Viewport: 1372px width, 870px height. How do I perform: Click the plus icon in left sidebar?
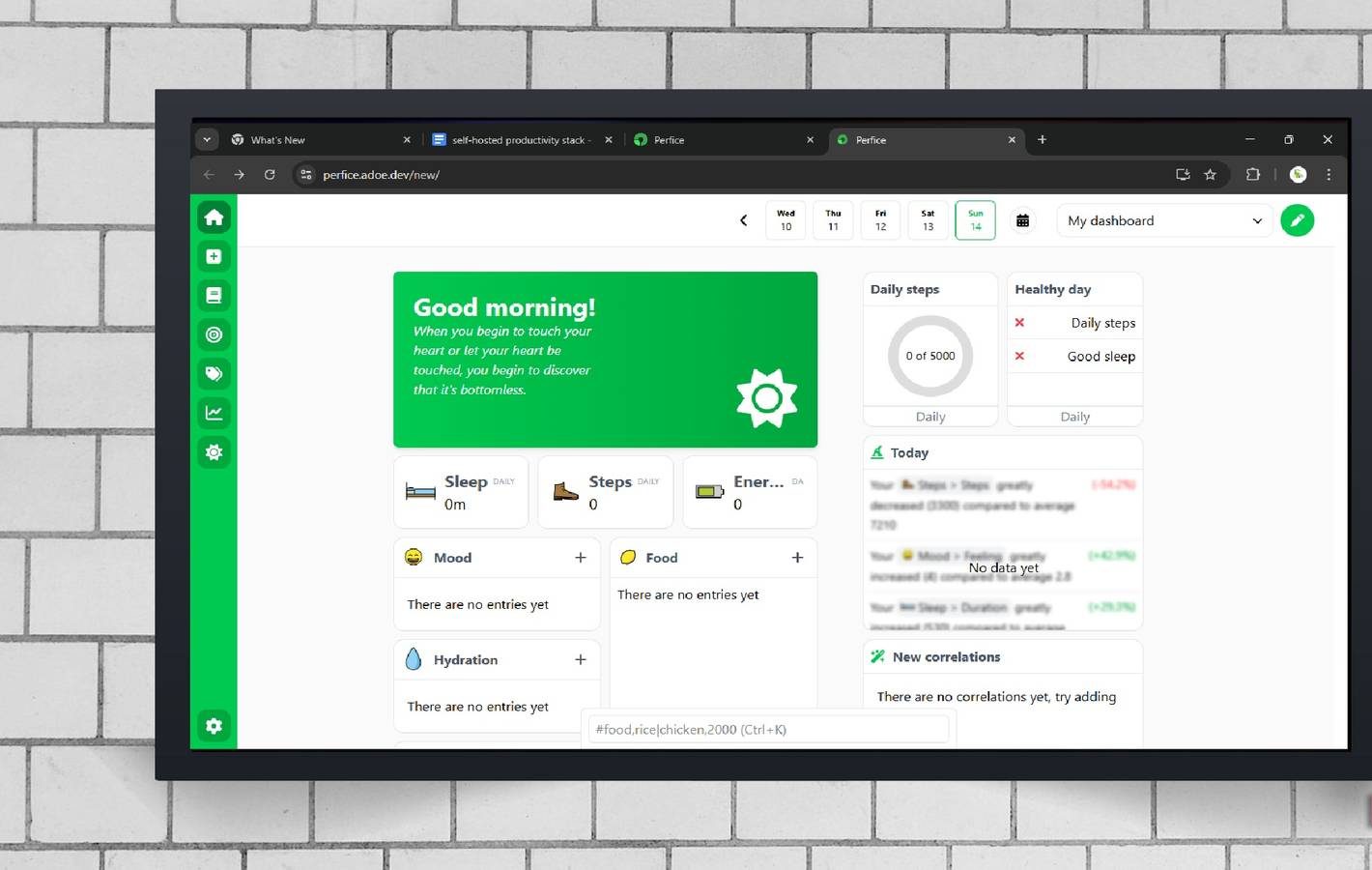(214, 256)
